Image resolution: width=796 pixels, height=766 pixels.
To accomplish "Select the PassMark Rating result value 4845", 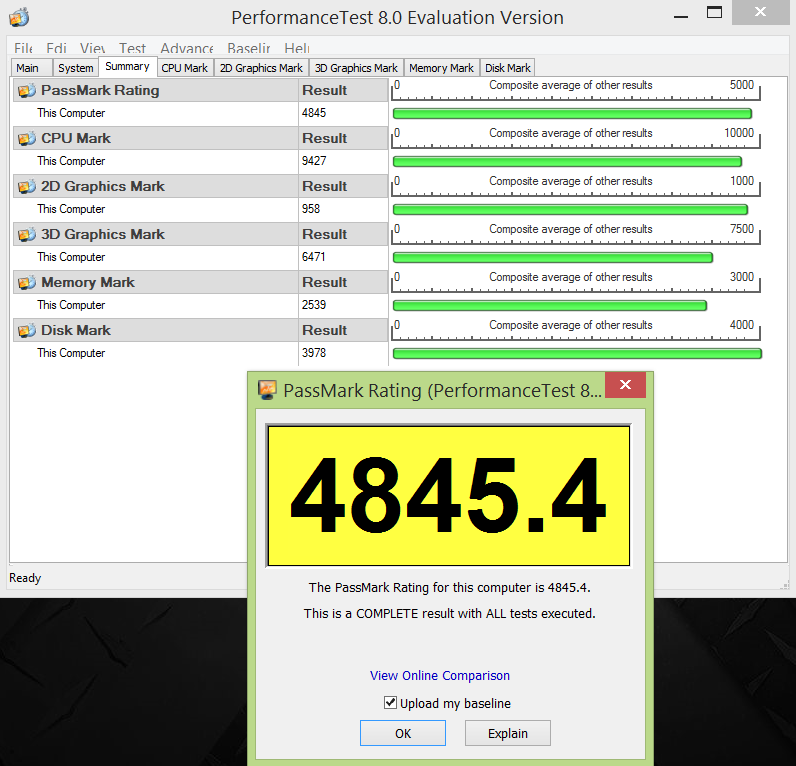I will [x=314, y=113].
